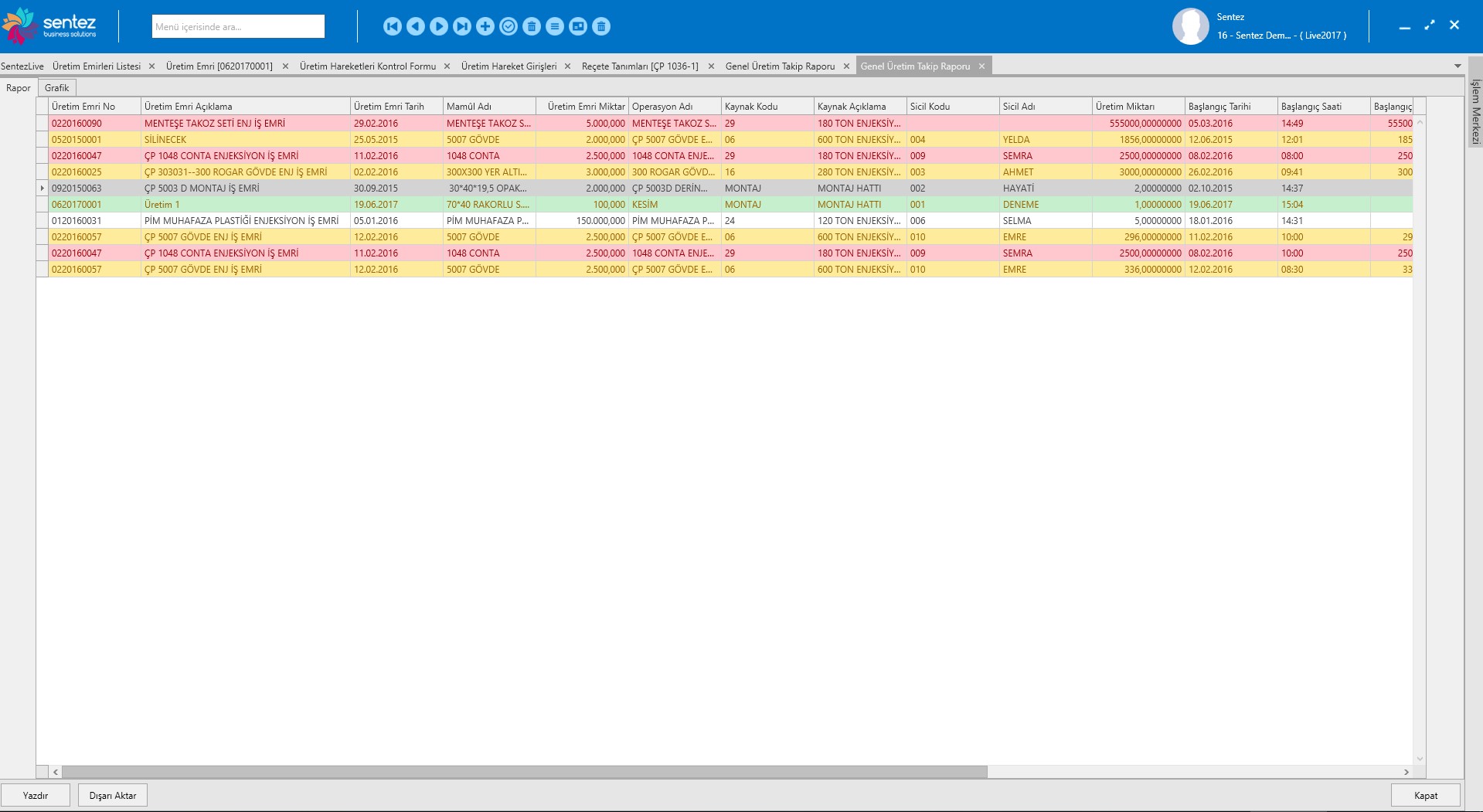Click the KESİM operation cell
Screen dimensions: 1483x812
(675, 204)
